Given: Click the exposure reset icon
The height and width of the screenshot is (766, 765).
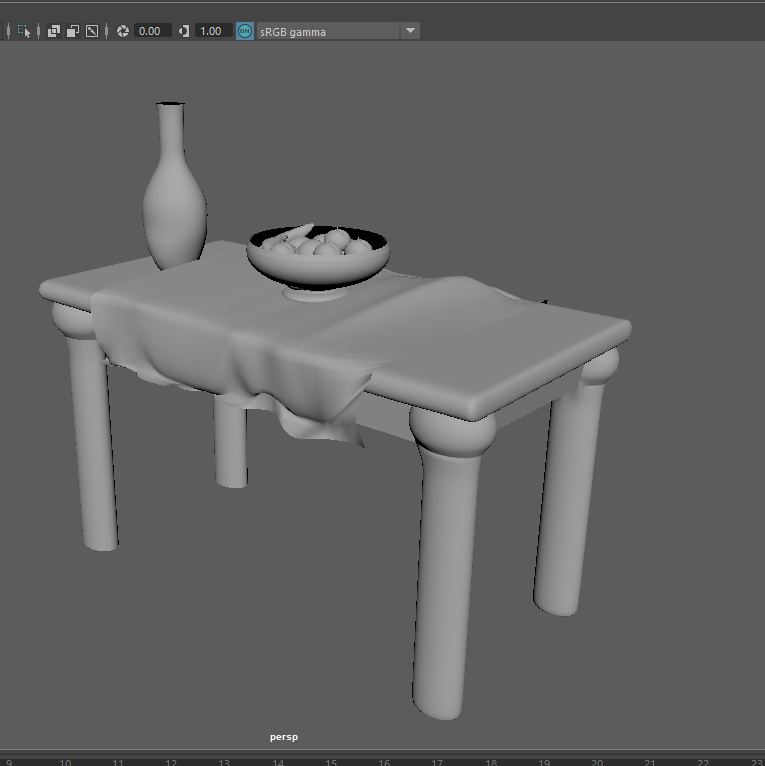Looking at the screenshot, I should coord(123,31).
